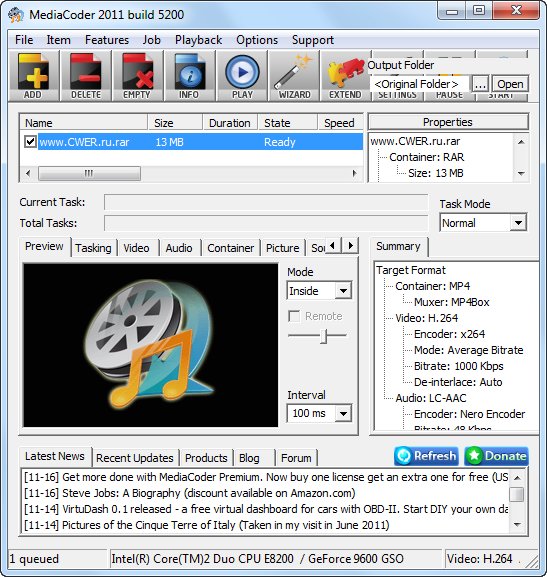547x577 pixels.
Task: Launch the WIZARD toolbar icon
Action: pyautogui.click(x=294, y=76)
